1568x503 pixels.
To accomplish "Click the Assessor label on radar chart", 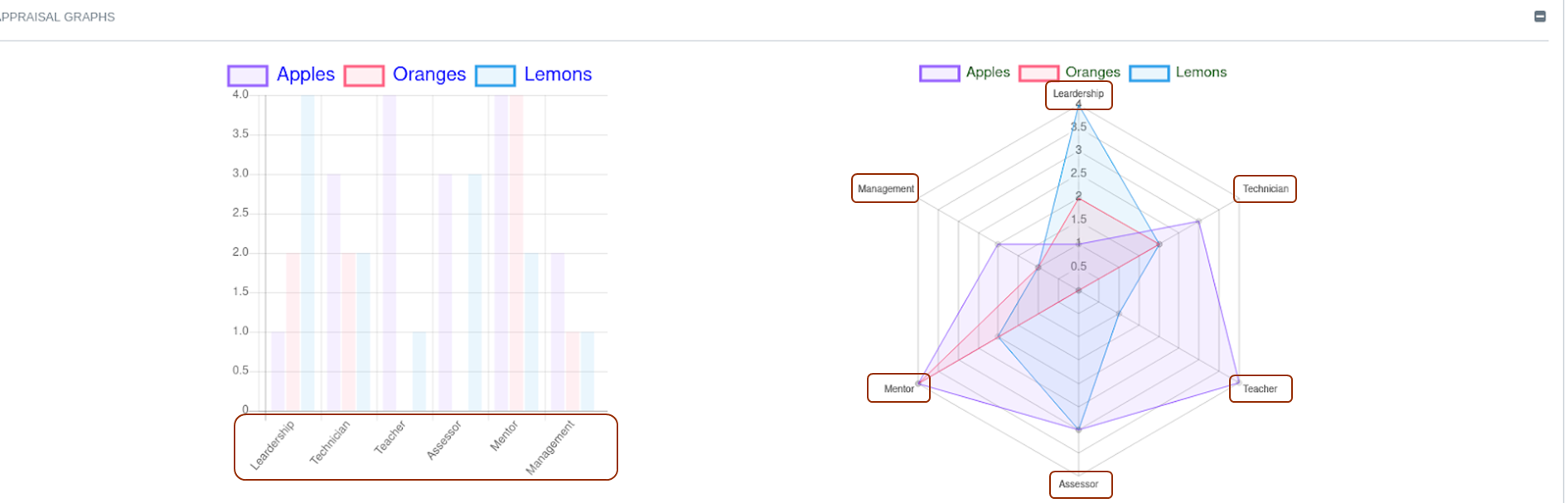I will point(1078,484).
